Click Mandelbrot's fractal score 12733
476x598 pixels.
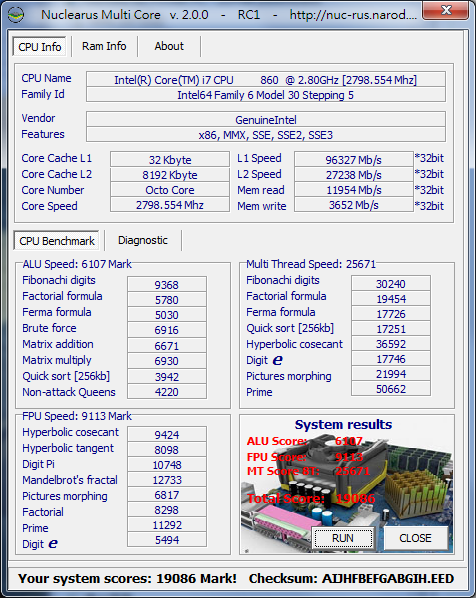tap(167, 480)
